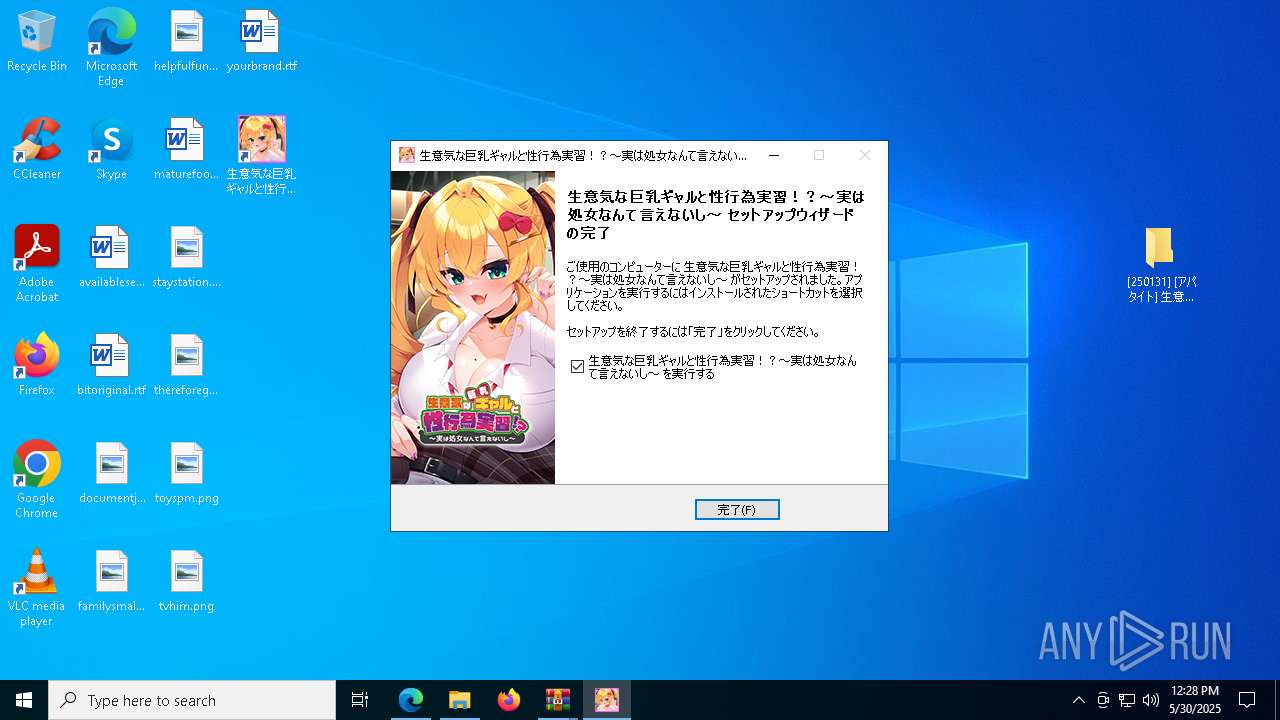Open Adobe Acrobat desktop shortcut
Image resolution: width=1280 pixels, height=720 pixels.
click(x=37, y=264)
